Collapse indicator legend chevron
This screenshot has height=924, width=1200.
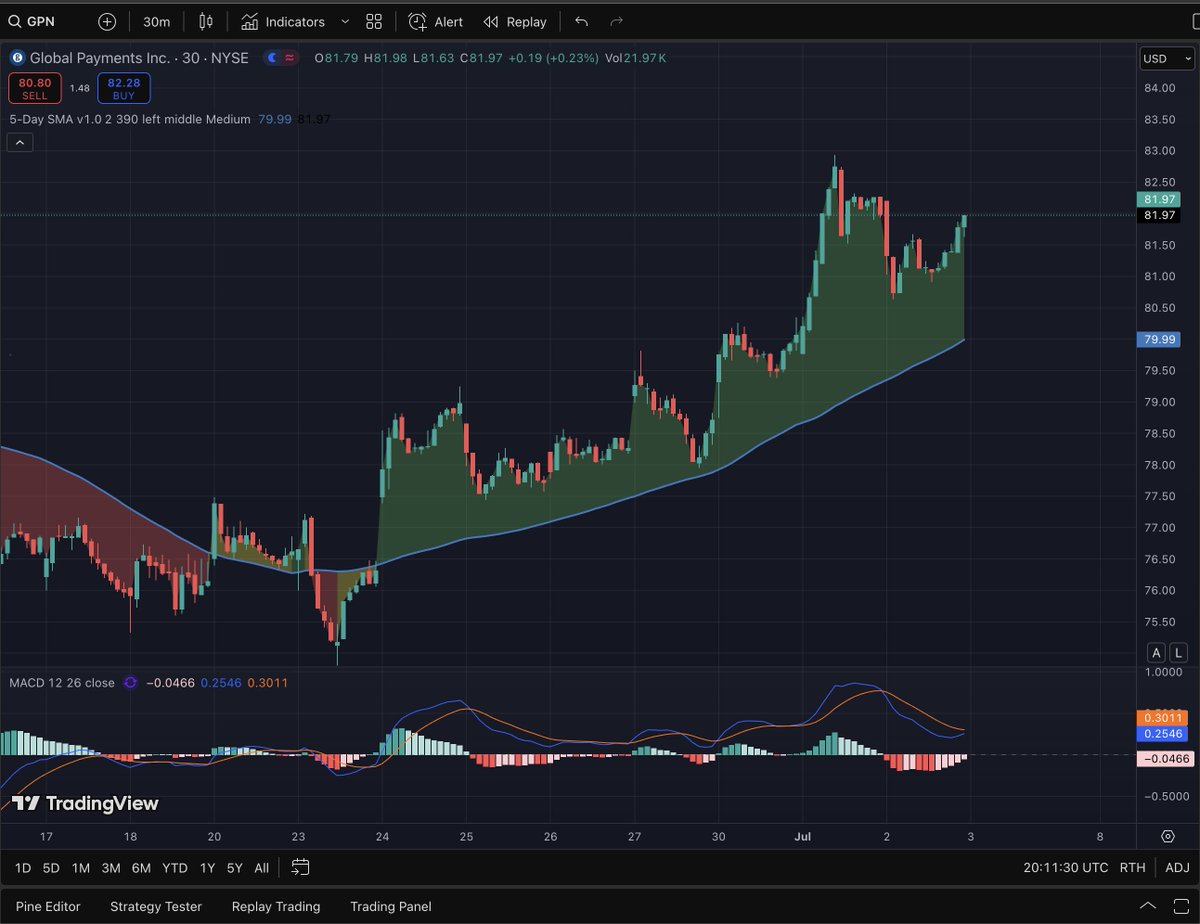20,142
